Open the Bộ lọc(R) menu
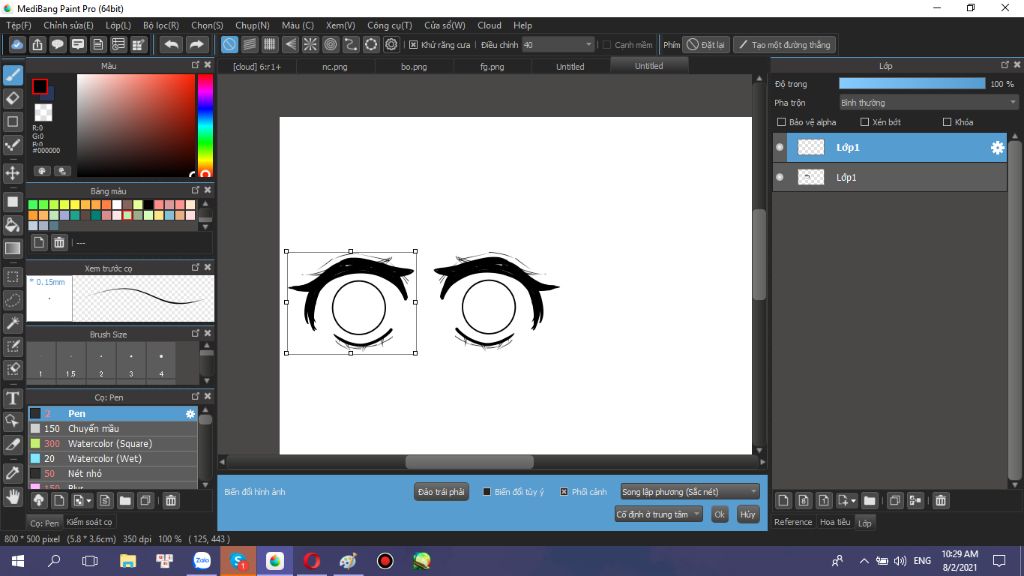The width and height of the screenshot is (1024, 576). 161,25
